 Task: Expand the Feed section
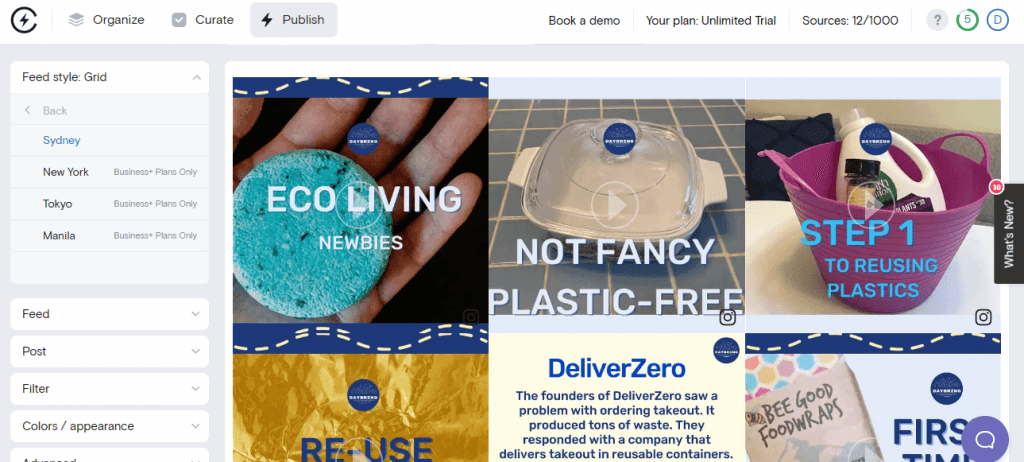110,314
